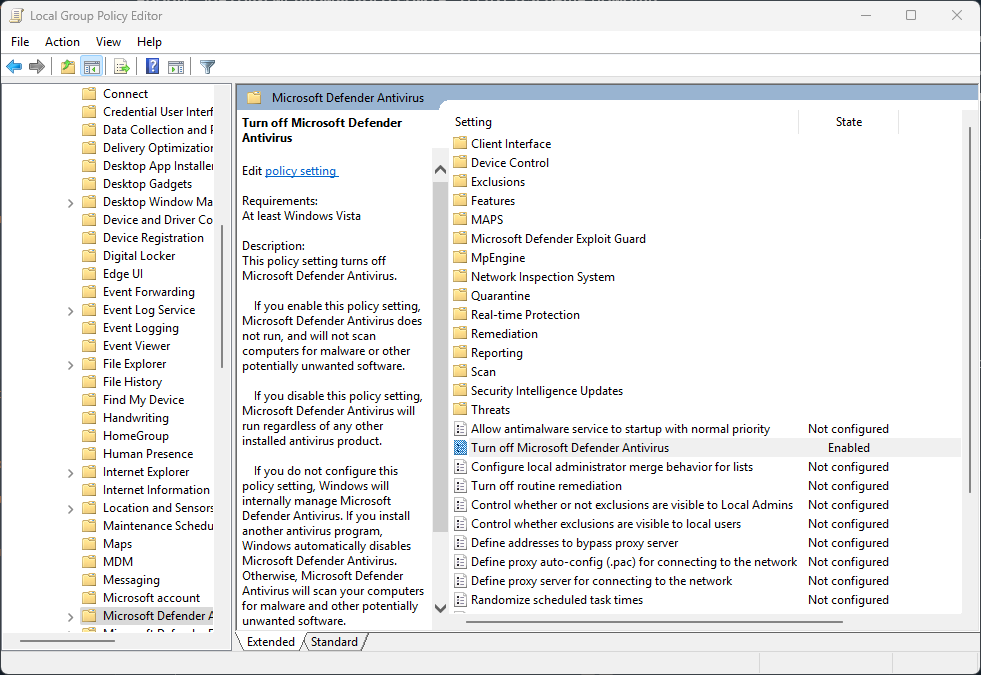The height and width of the screenshot is (675, 981).
Task: Expand the Internet Explorer tree node
Action: (70, 473)
